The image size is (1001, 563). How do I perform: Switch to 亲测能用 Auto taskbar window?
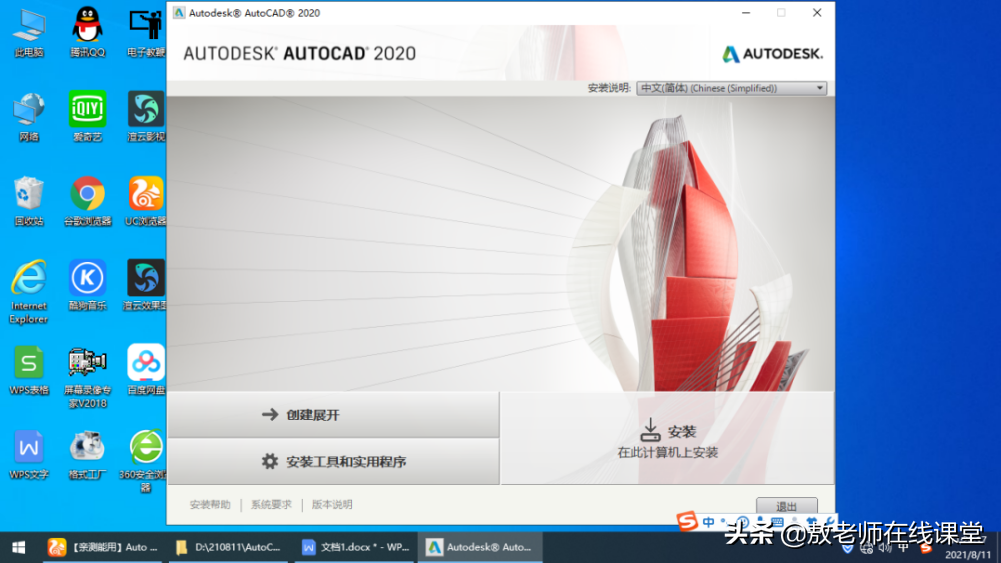coord(103,548)
